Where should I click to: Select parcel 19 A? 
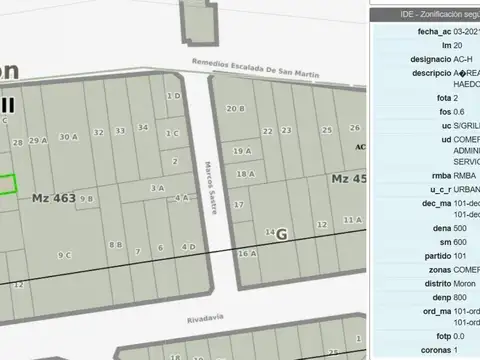[242, 151]
